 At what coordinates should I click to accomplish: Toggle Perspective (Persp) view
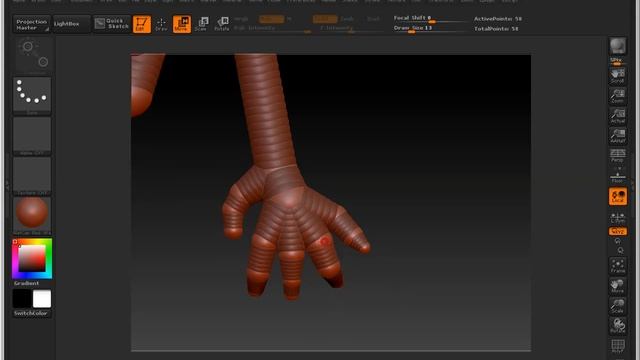pos(618,156)
